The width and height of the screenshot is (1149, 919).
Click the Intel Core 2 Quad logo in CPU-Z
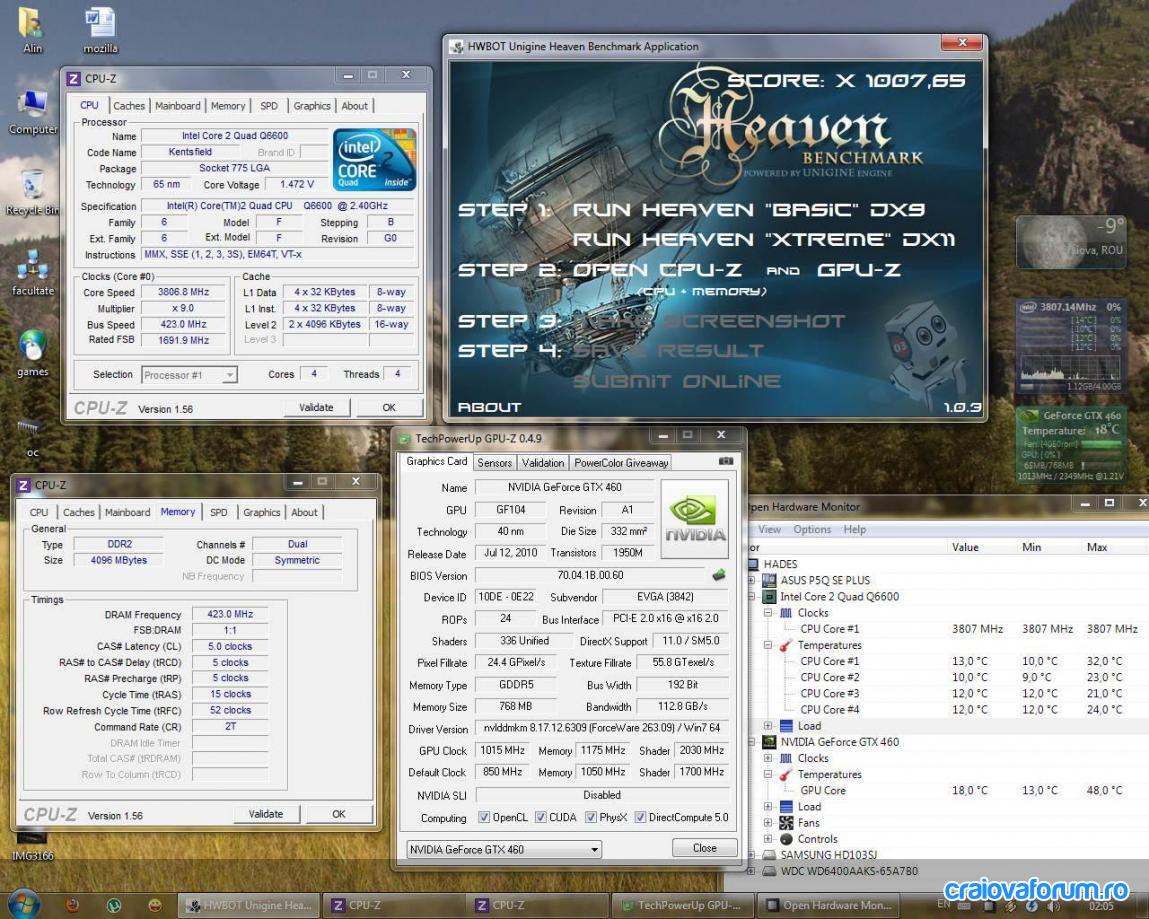(x=374, y=160)
